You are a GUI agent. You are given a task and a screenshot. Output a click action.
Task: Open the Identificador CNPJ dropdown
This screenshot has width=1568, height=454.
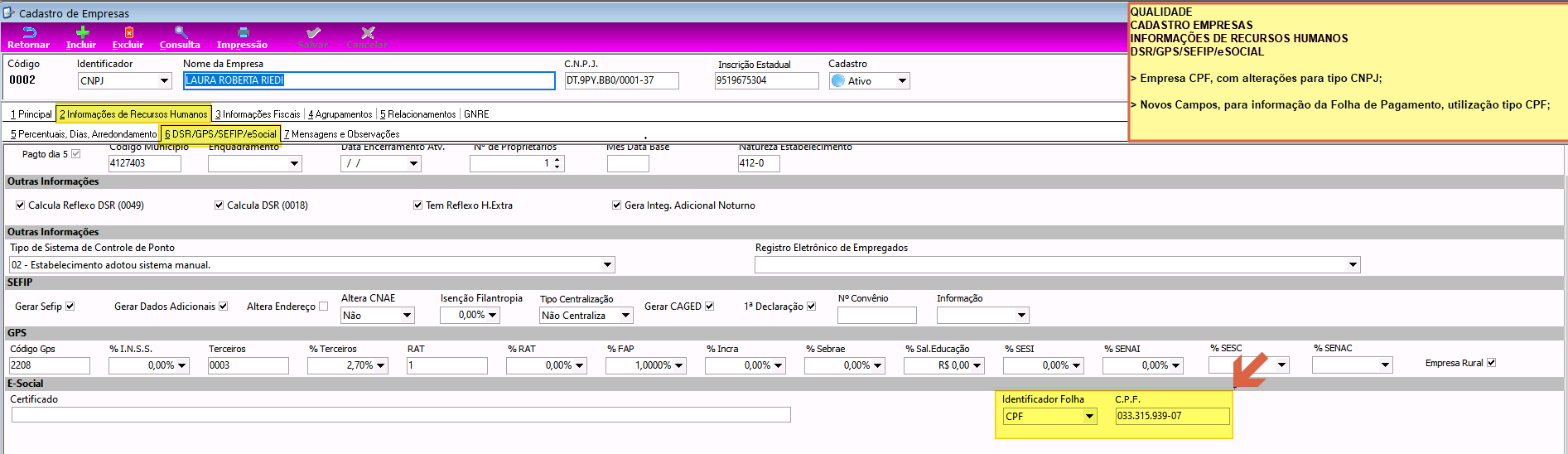(164, 80)
